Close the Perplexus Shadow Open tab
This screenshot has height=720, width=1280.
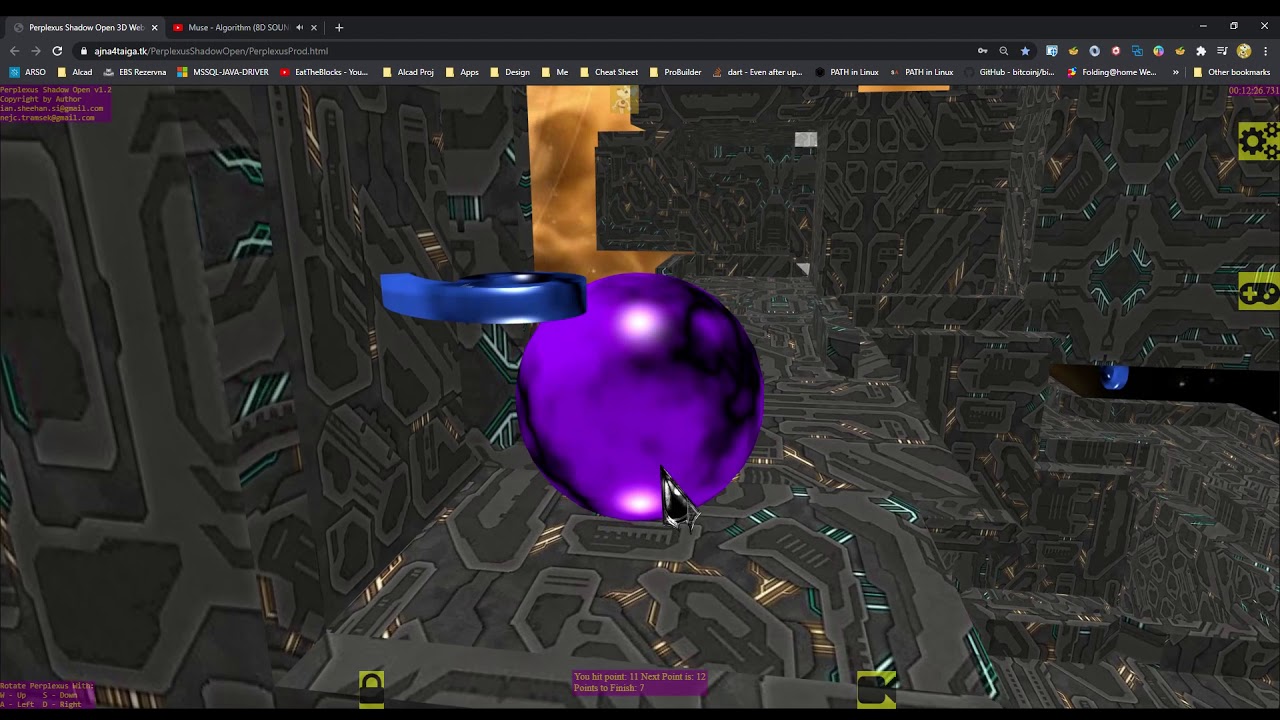point(154,27)
